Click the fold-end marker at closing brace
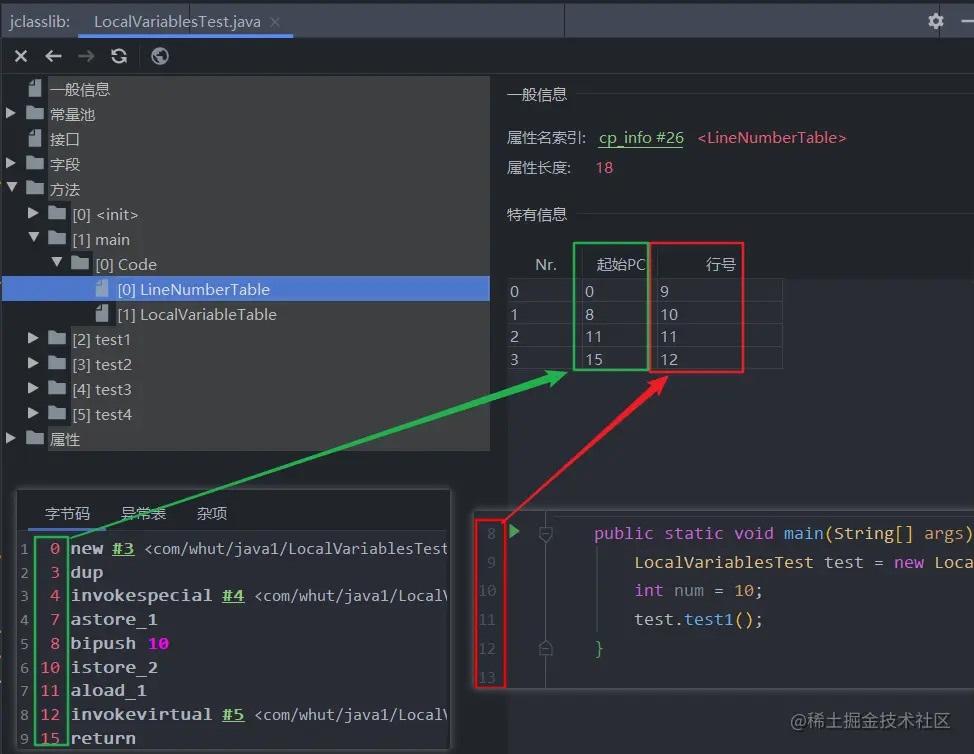The image size is (974, 754). click(545, 648)
